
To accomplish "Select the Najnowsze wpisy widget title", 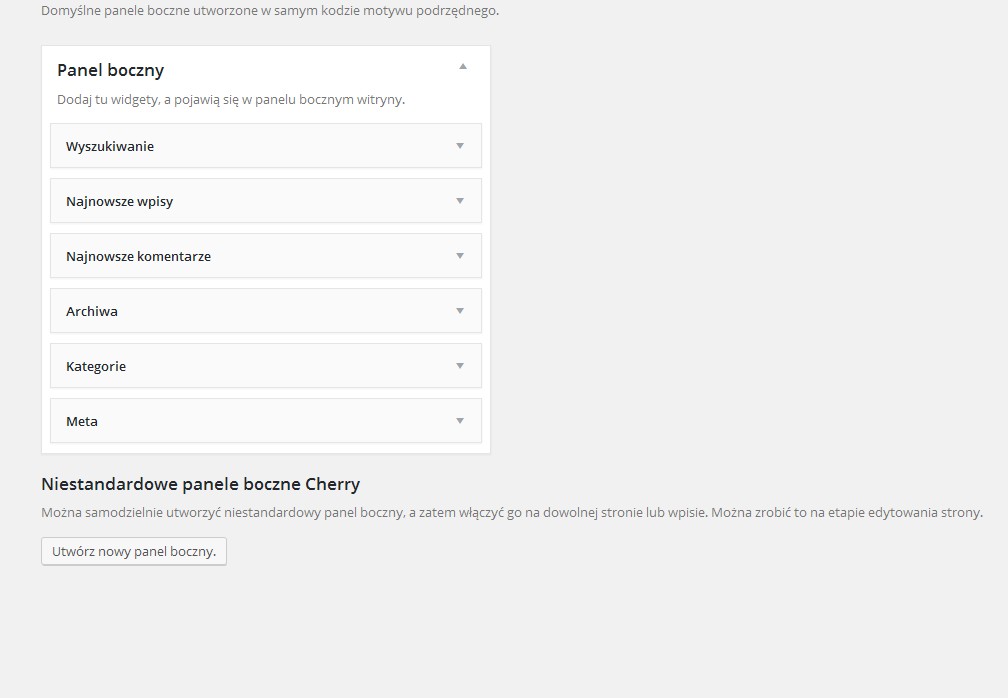I will pyautogui.click(x=119, y=201).
